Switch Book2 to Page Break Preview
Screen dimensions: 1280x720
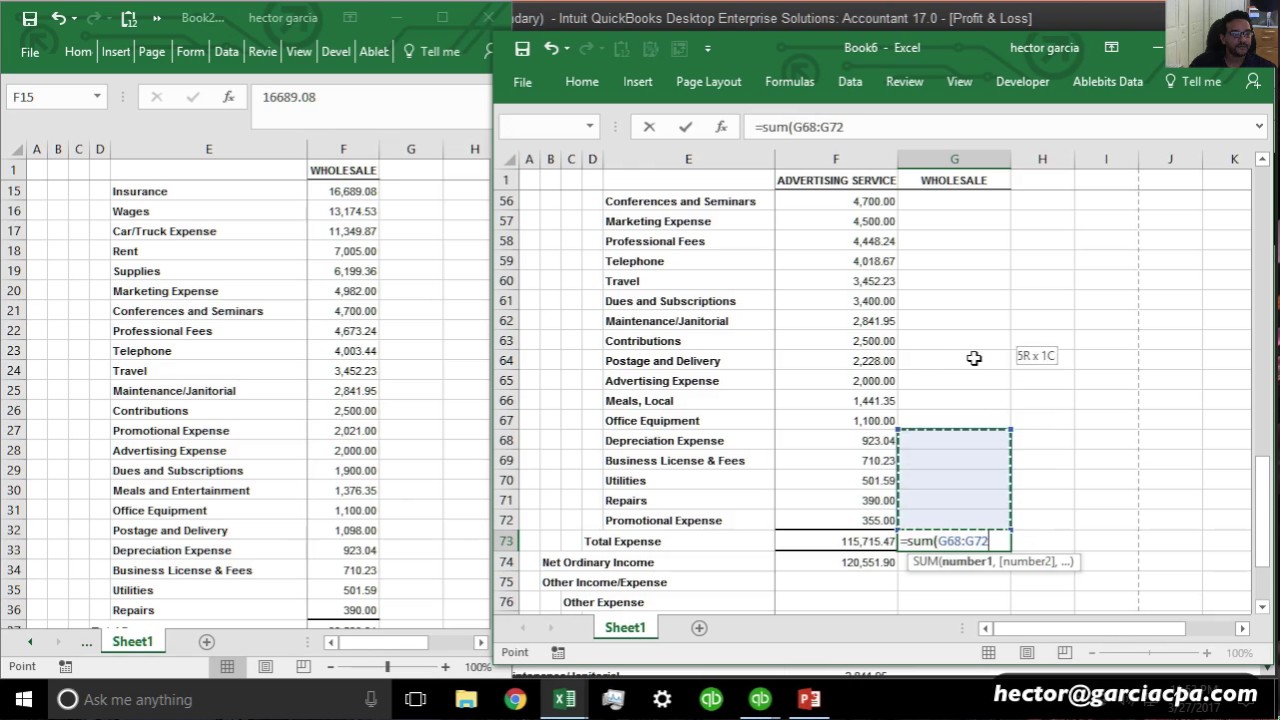click(x=303, y=667)
